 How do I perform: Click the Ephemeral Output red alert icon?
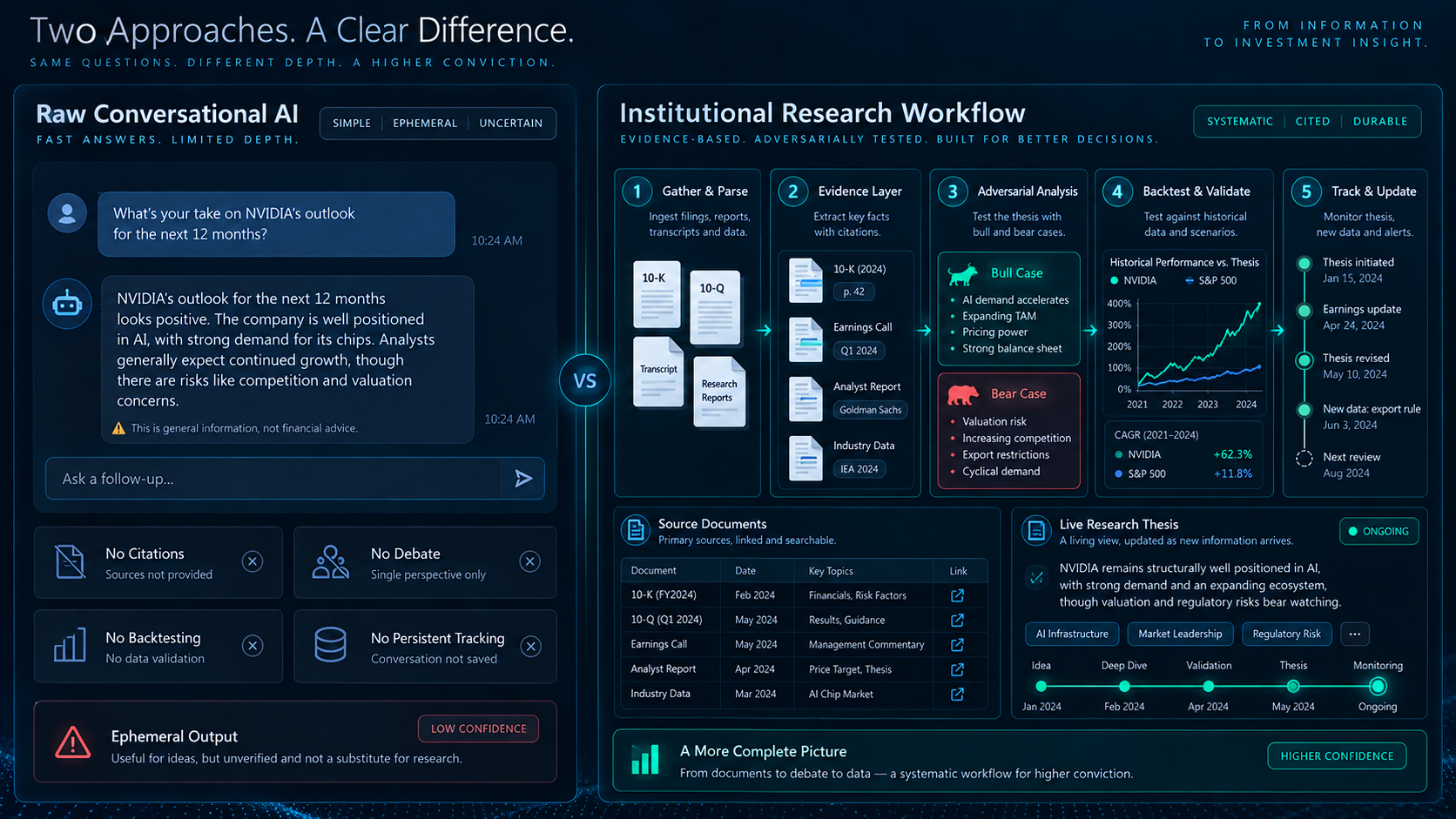point(73,742)
